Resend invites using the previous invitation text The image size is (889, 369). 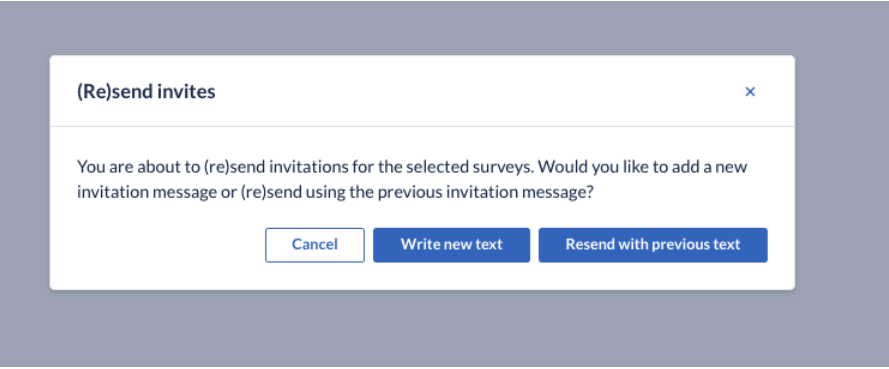653,245
